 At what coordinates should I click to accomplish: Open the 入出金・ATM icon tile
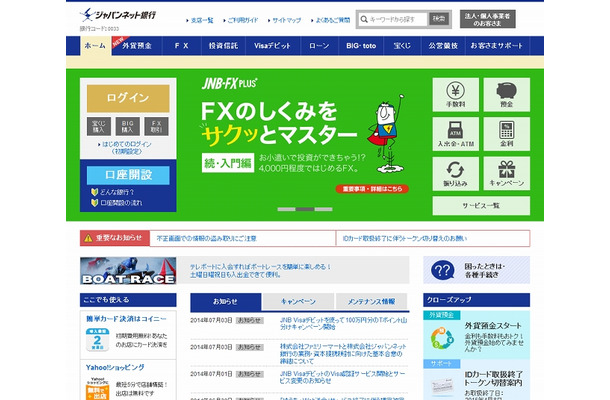pos(456,134)
